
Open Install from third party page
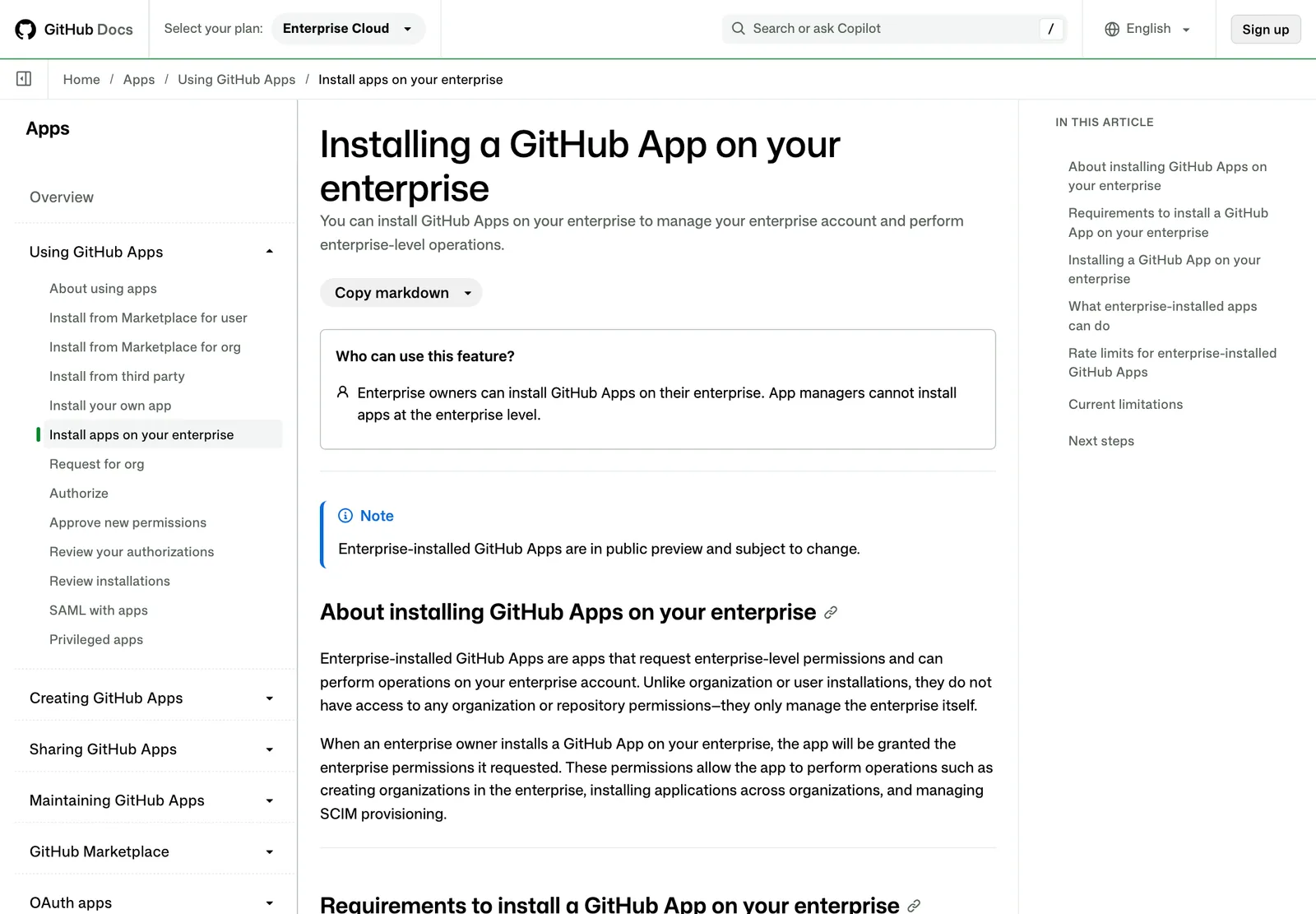pyautogui.click(x=117, y=376)
